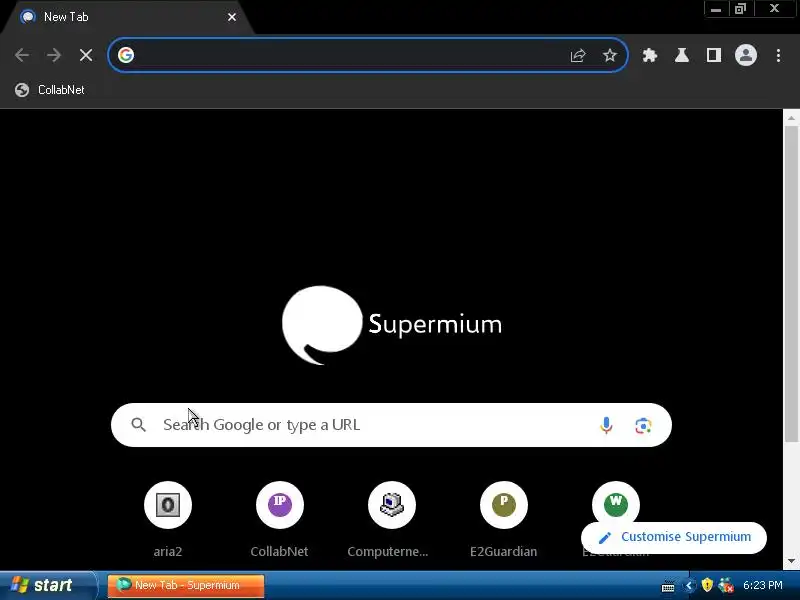Viewport: 800px width, 600px height.
Task: Restore down the Supermium window
Action: 740,9
